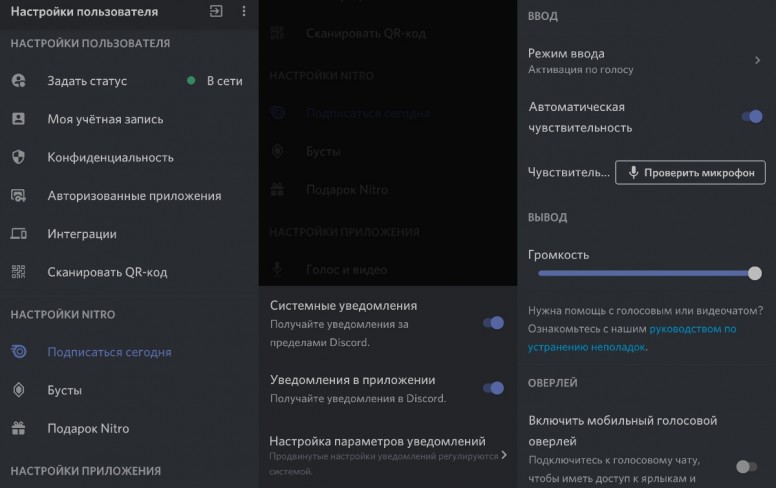Tap the dimmed Бусты icon in middle panel
This screenshot has width=776, height=488.
[277, 151]
